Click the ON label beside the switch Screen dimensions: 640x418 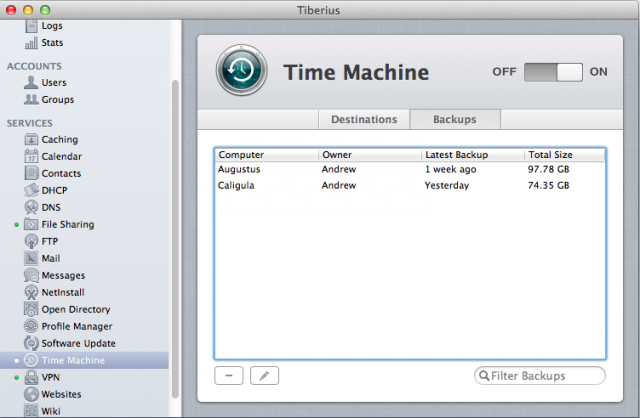598,72
